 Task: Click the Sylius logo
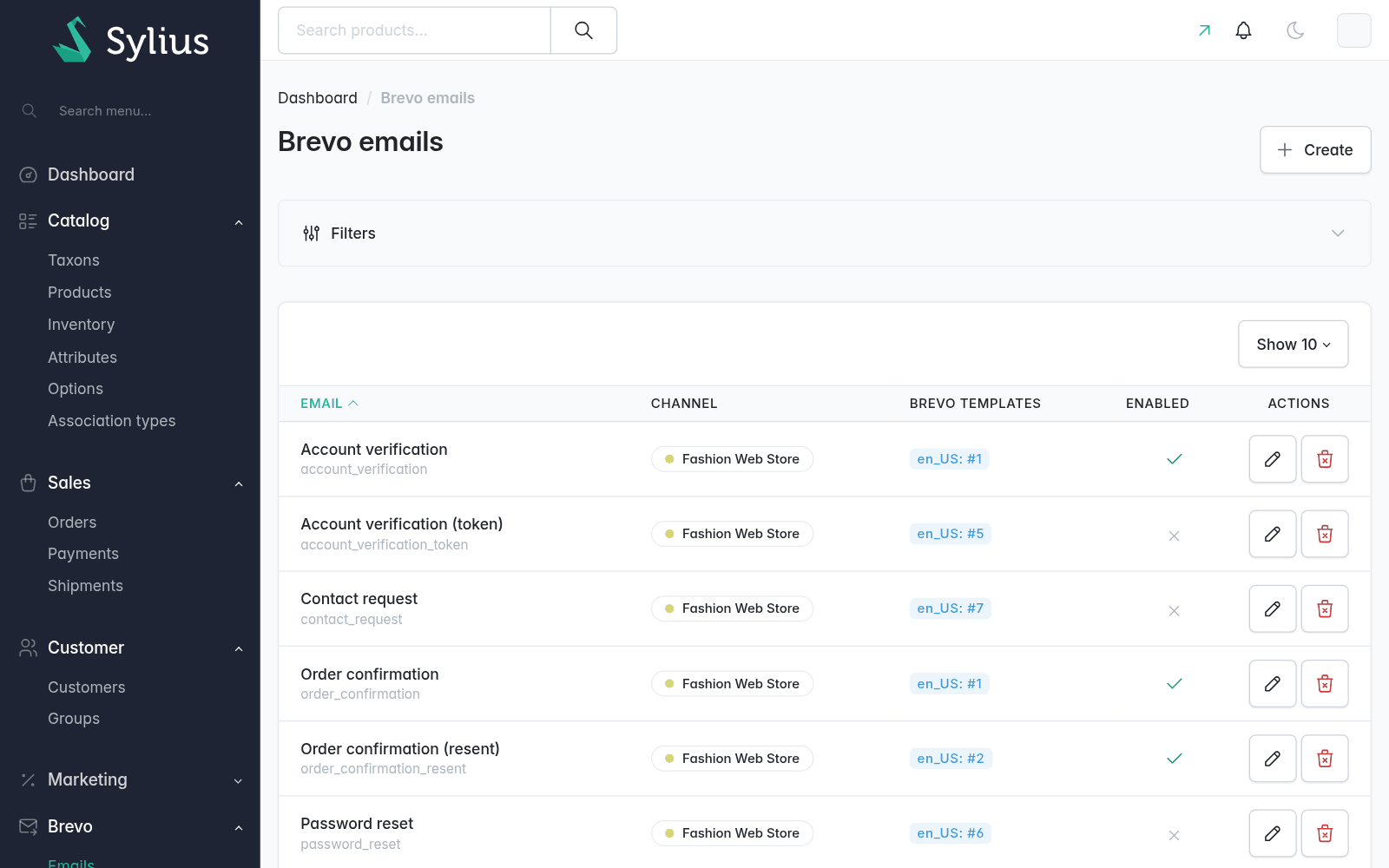click(x=130, y=40)
